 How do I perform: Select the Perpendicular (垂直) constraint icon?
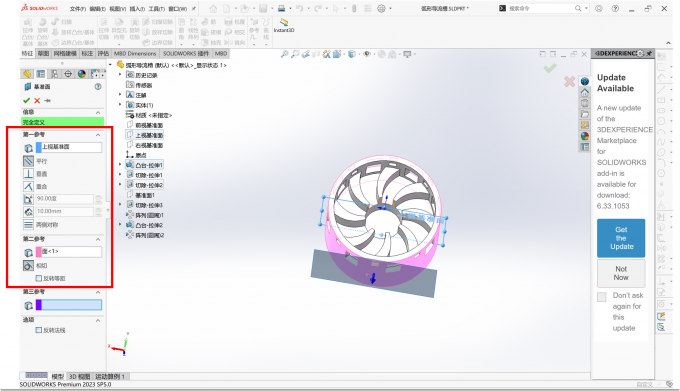pyautogui.click(x=28, y=174)
